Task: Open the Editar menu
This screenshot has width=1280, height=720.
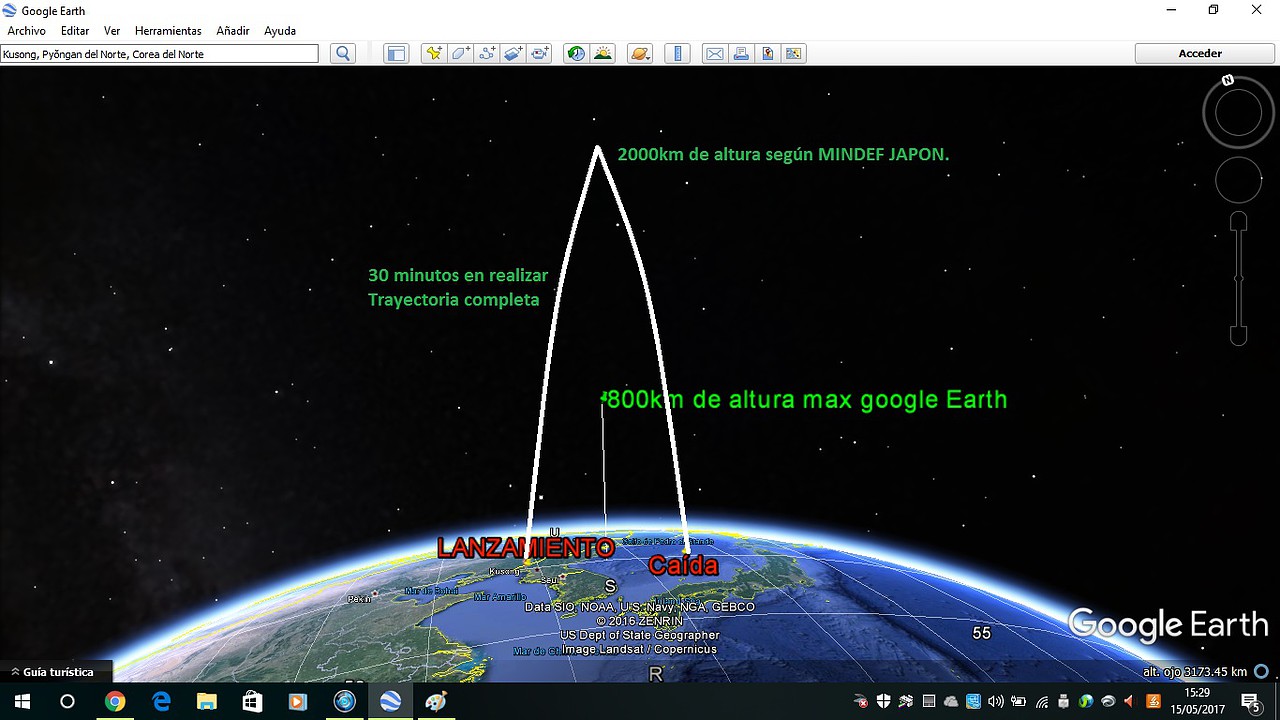Action: tap(75, 31)
